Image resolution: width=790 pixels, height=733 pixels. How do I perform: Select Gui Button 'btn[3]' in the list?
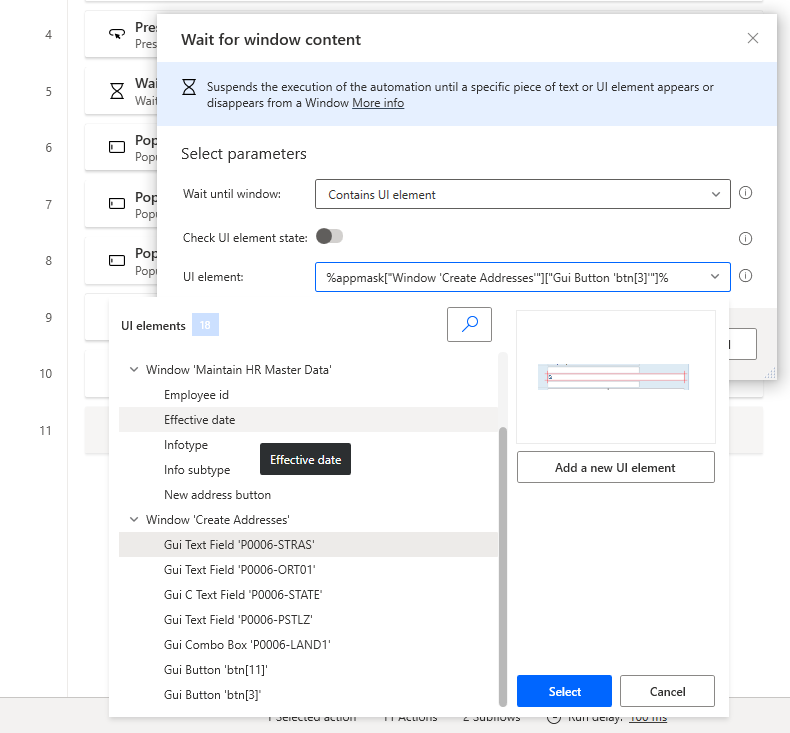click(x=308, y=695)
